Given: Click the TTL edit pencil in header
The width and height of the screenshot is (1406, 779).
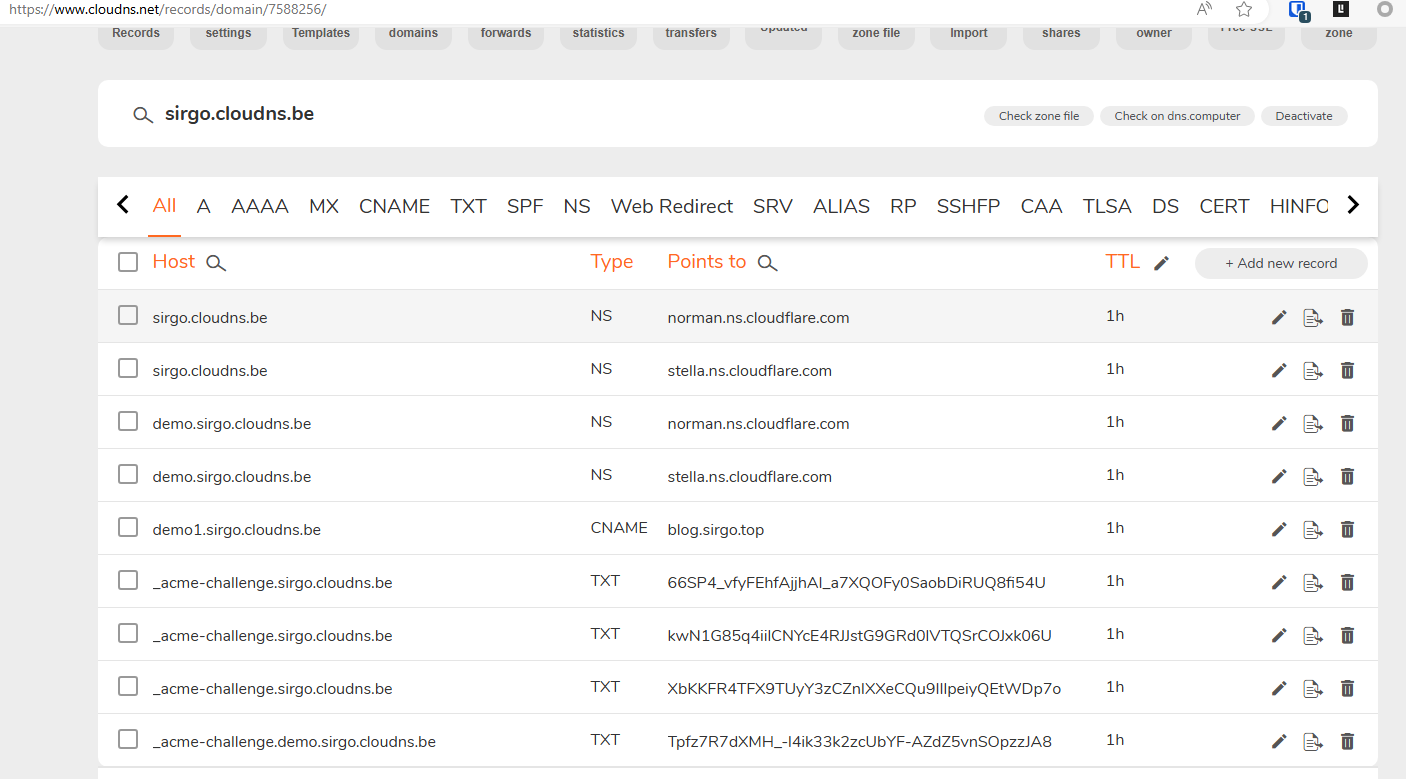Looking at the screenshot, I should [x=1161, y=263].
